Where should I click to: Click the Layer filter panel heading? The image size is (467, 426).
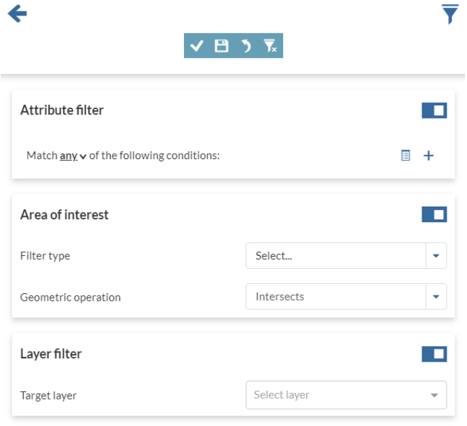point(51,354)
